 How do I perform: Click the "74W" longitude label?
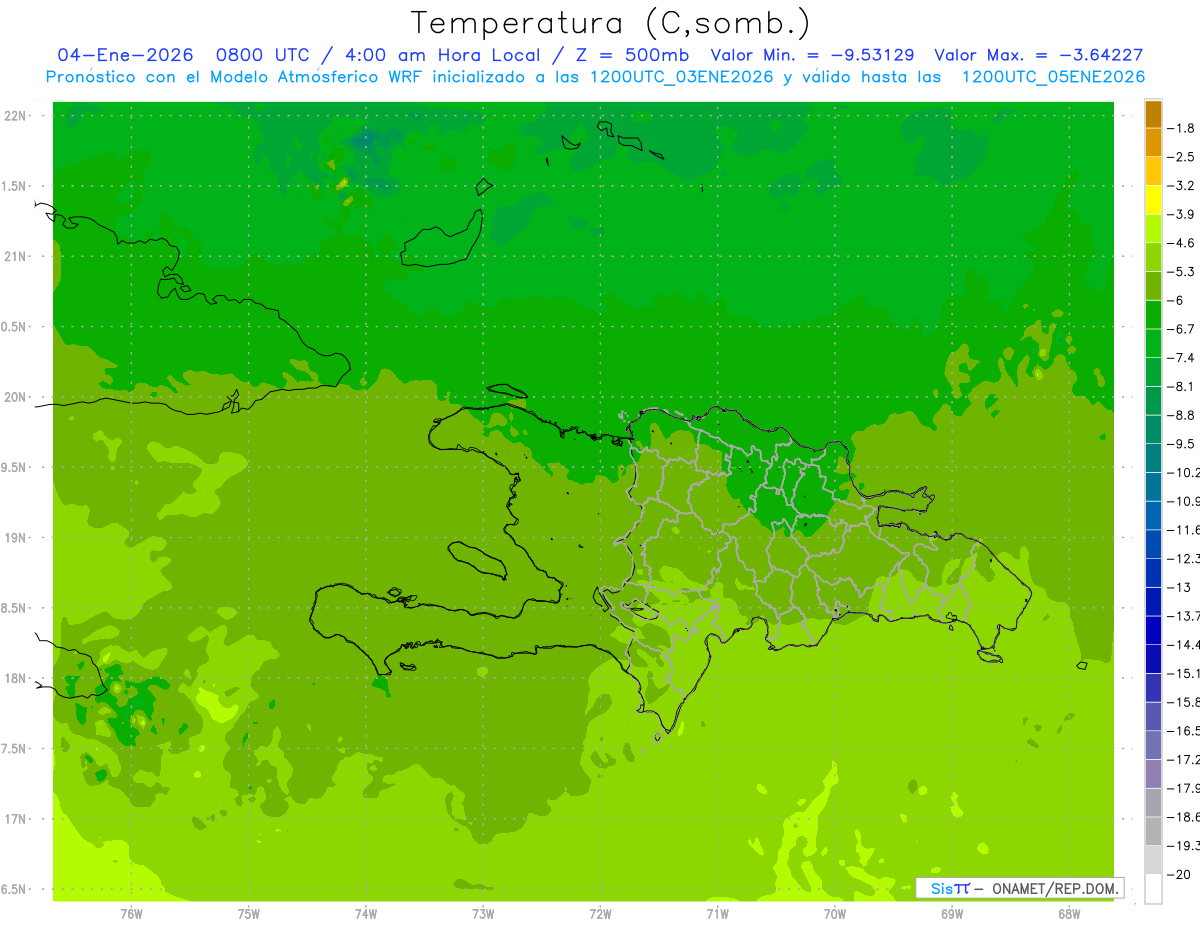point(365,913)
